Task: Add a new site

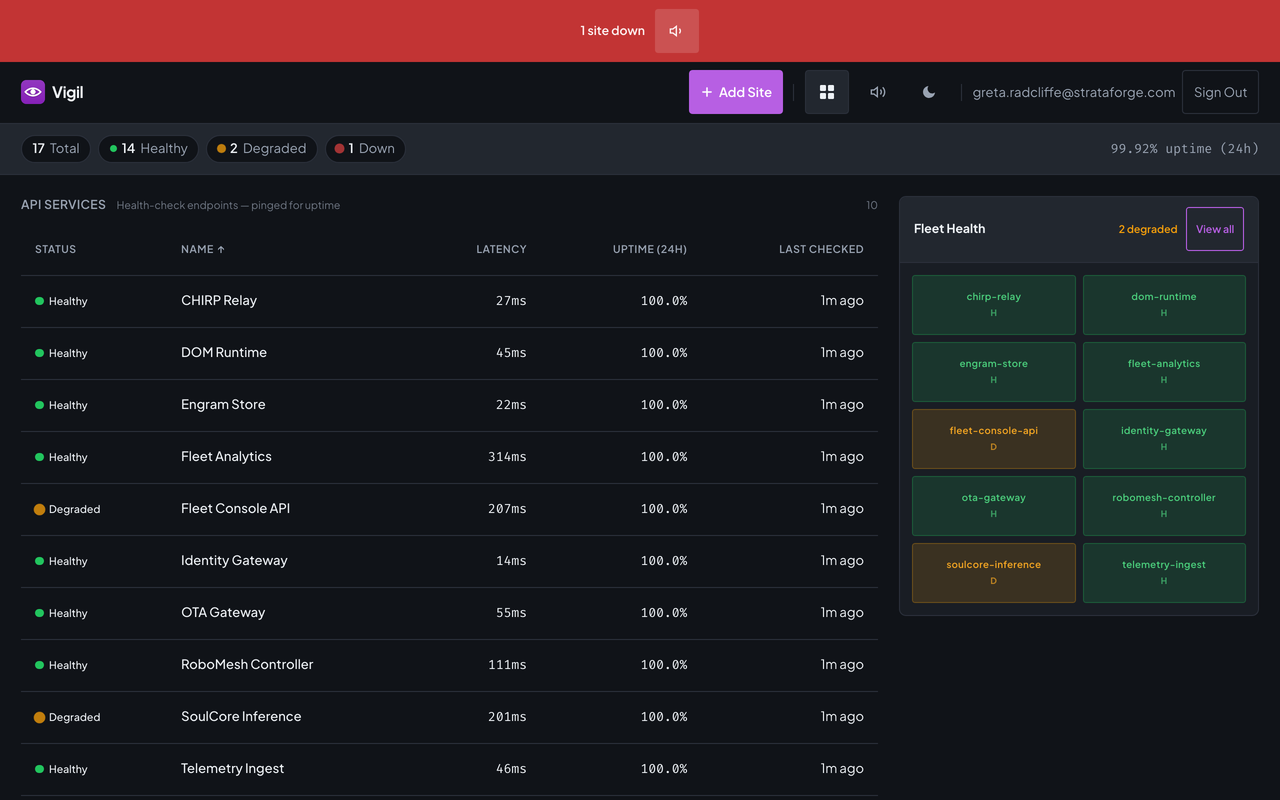Action: [736, 92]
